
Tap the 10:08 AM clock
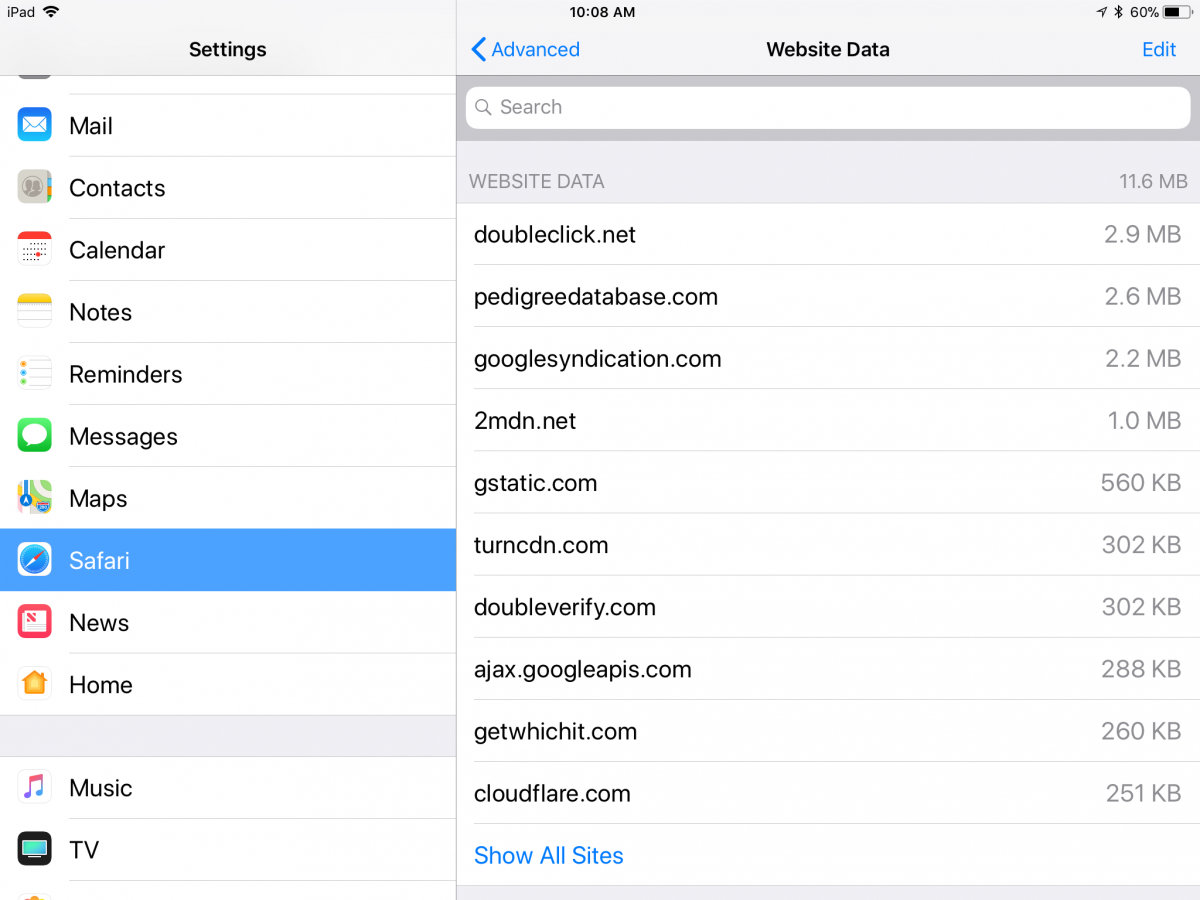point(602,12)
